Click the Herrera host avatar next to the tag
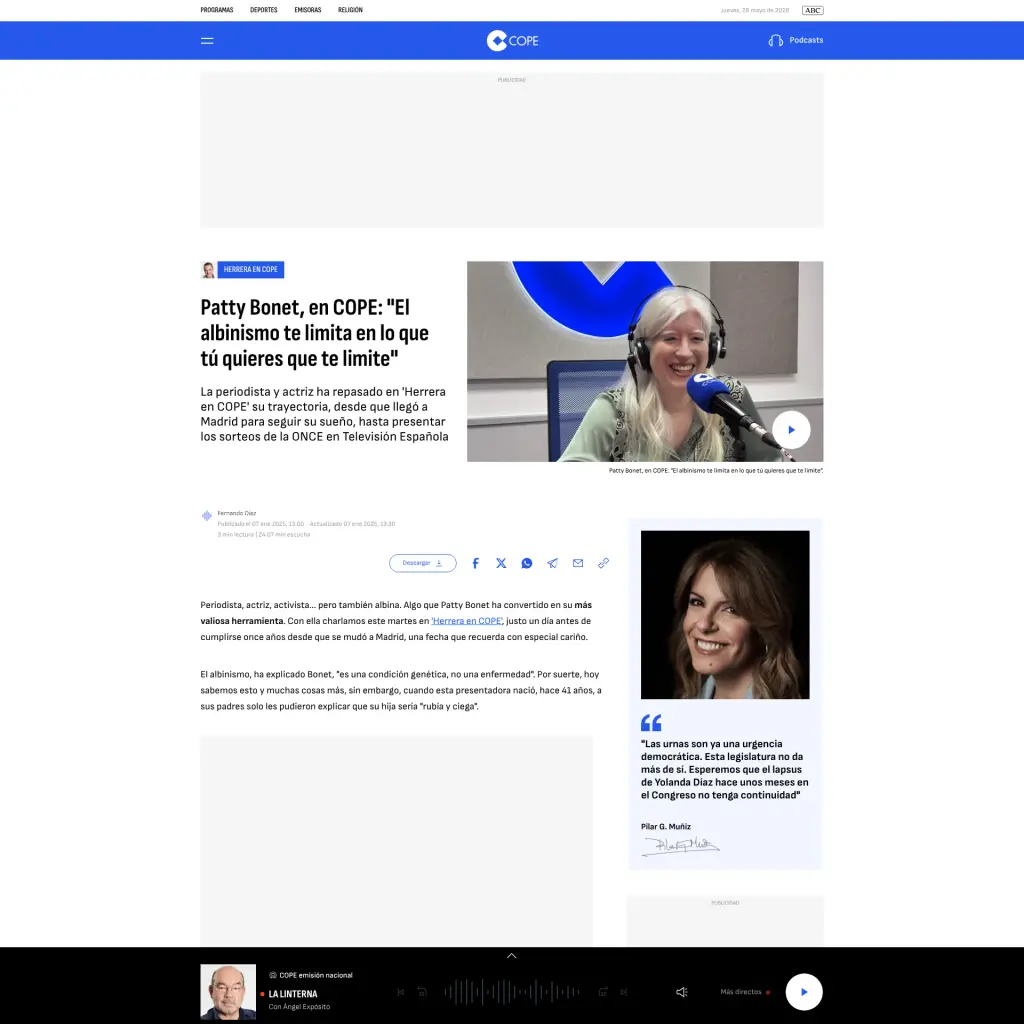 [208, 270]
